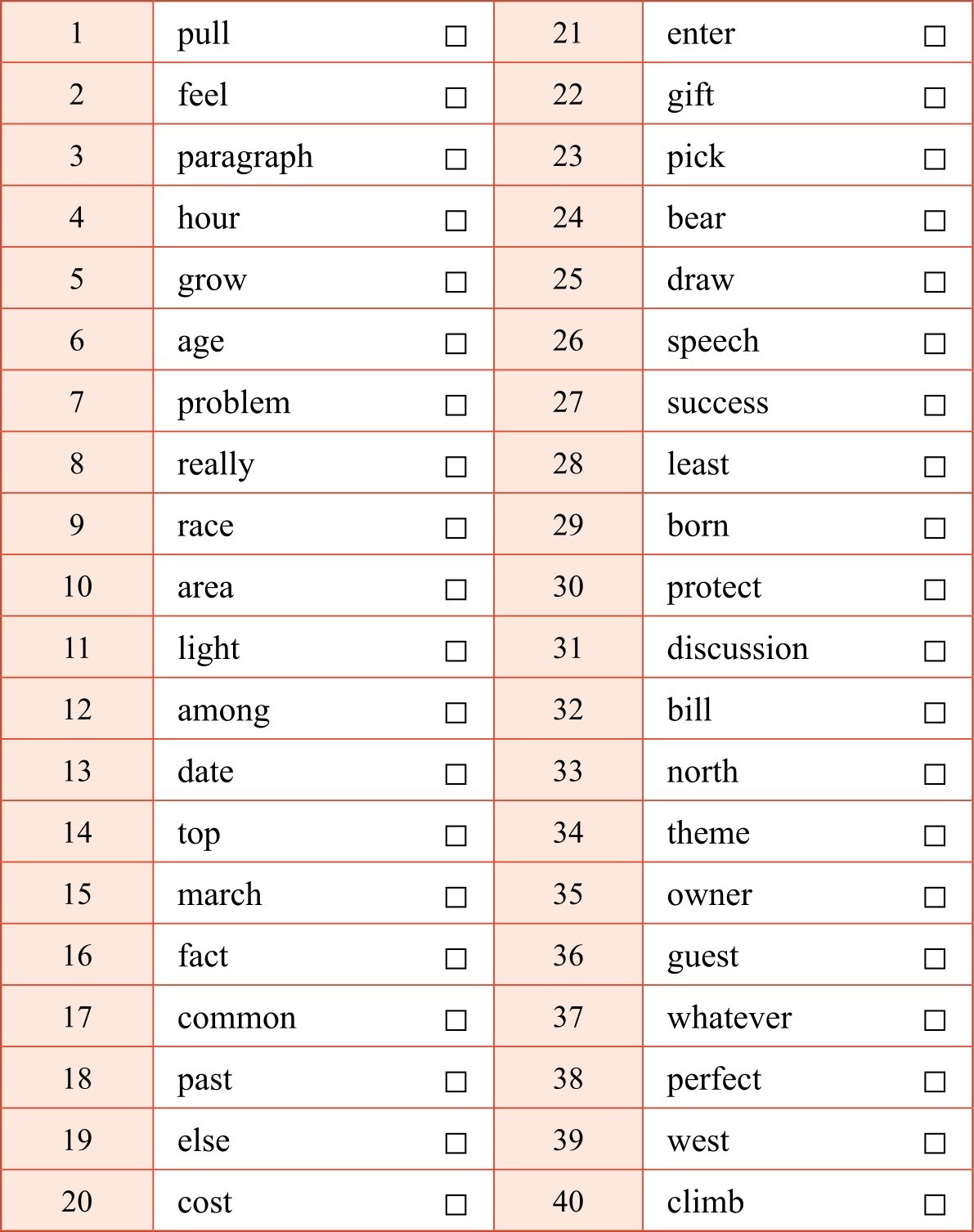
Task: Click row number 25 cell
Action: [568, 279]
